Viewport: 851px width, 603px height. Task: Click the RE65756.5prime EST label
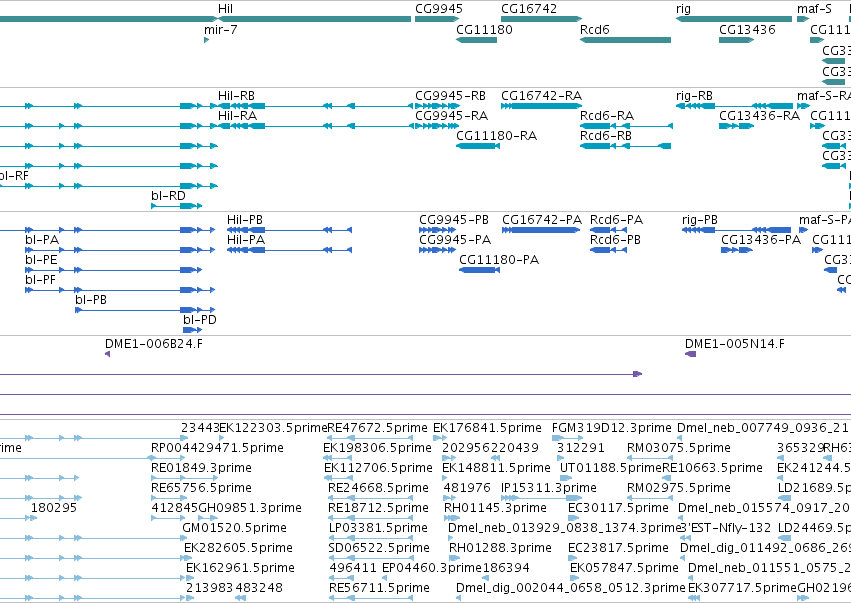[x=201, y=488]
